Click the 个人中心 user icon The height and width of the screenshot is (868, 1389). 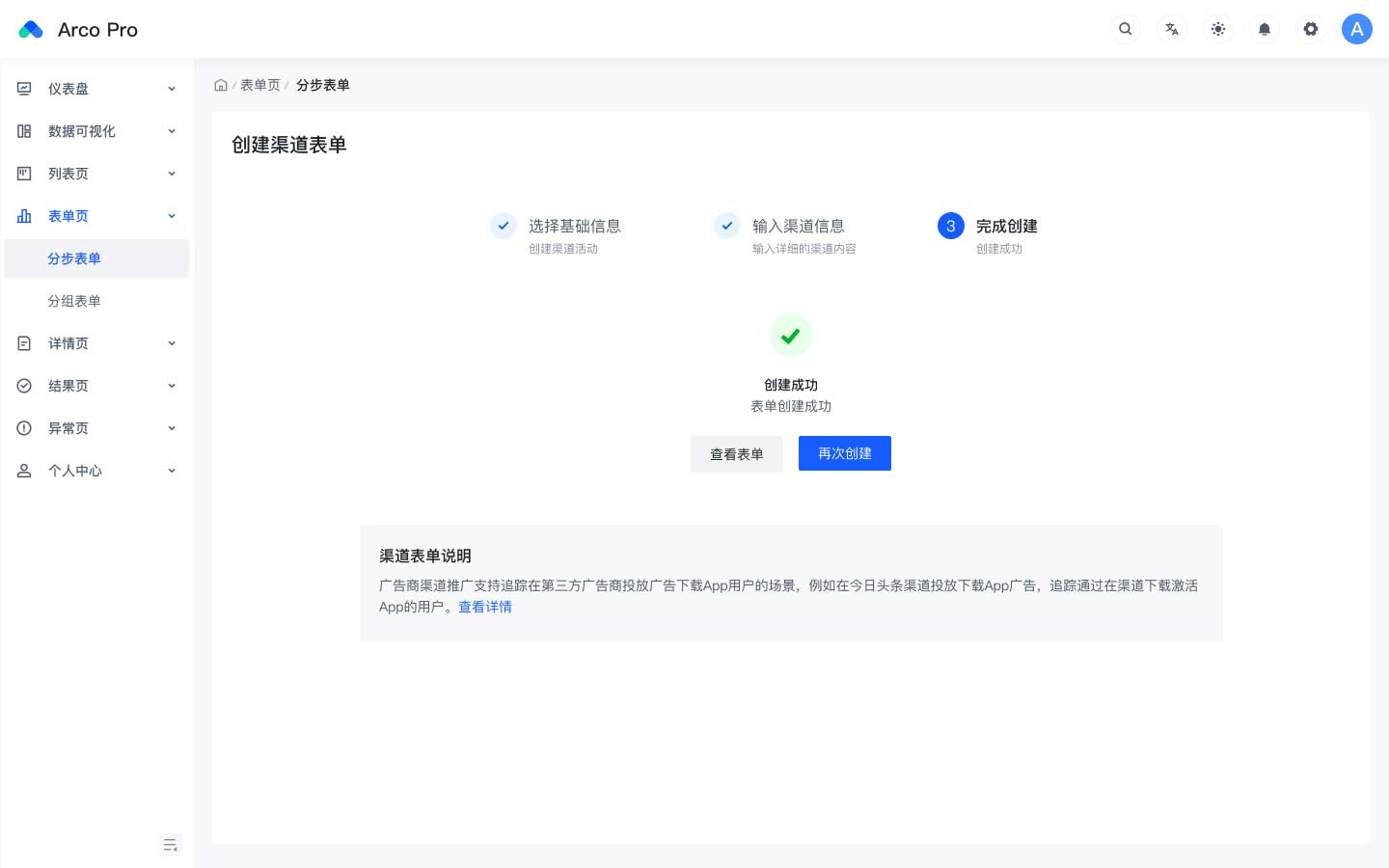24,471
